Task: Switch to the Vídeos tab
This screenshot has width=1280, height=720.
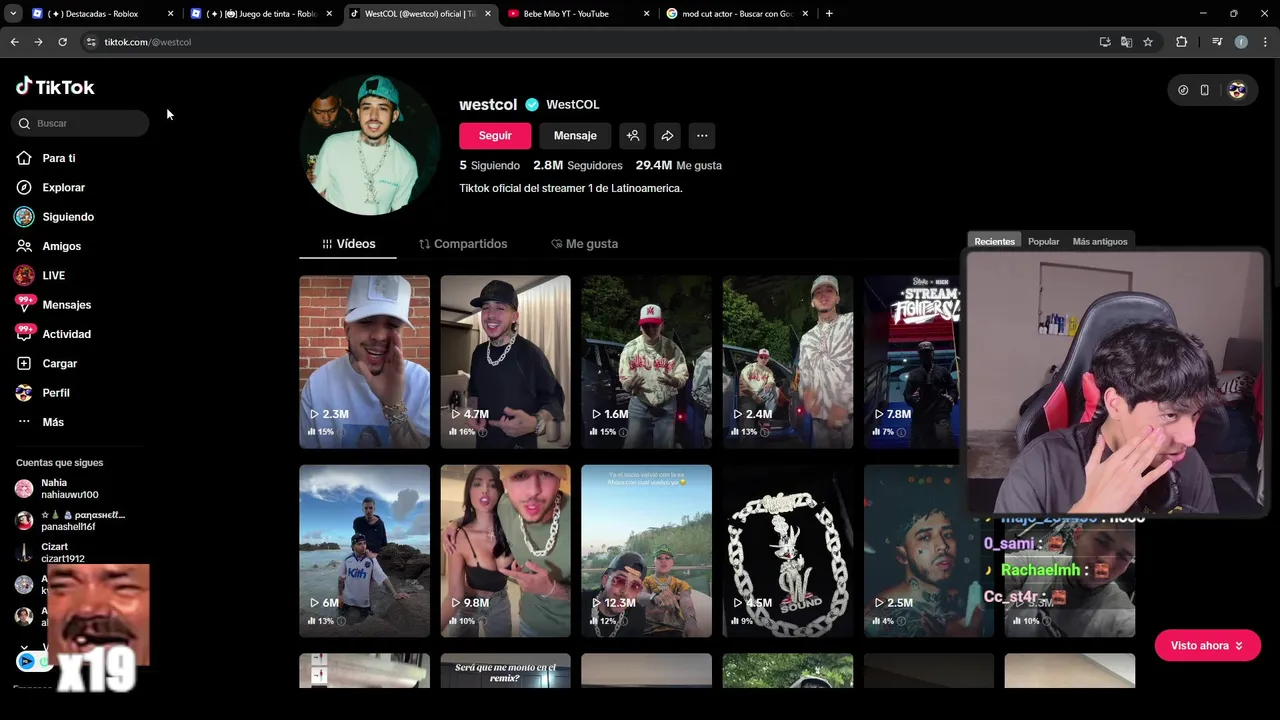Action: click(x=348, y=244)
